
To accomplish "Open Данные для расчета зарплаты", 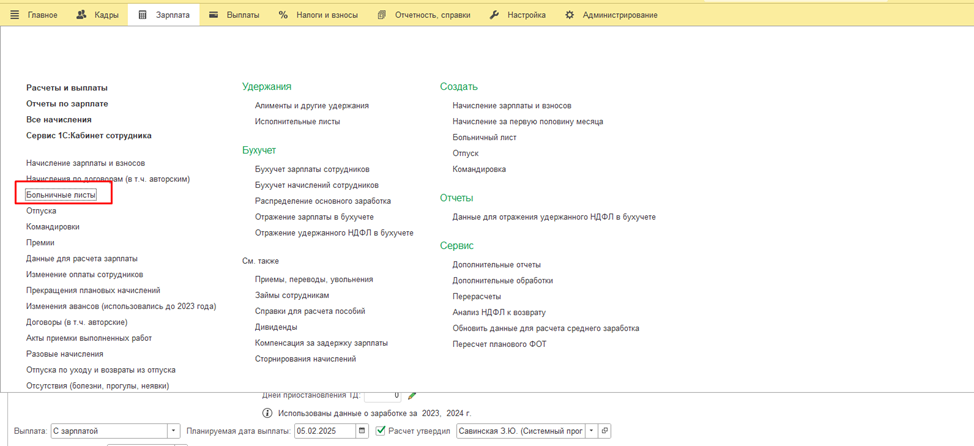I will pyautogui.click(x=82, y=258).
